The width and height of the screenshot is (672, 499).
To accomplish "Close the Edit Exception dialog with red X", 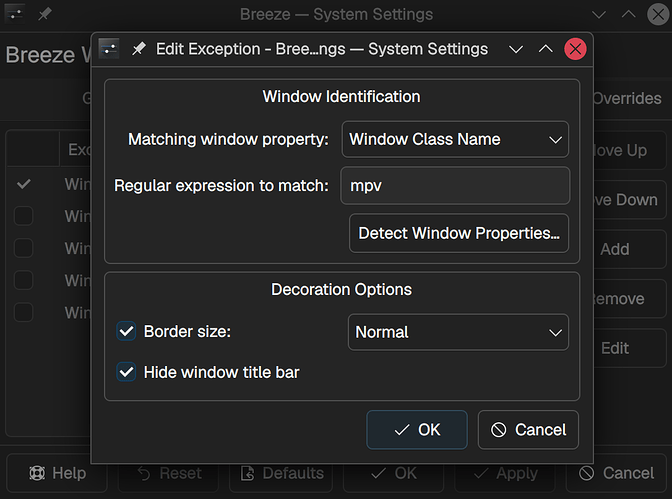I will [x=575, y=49].
